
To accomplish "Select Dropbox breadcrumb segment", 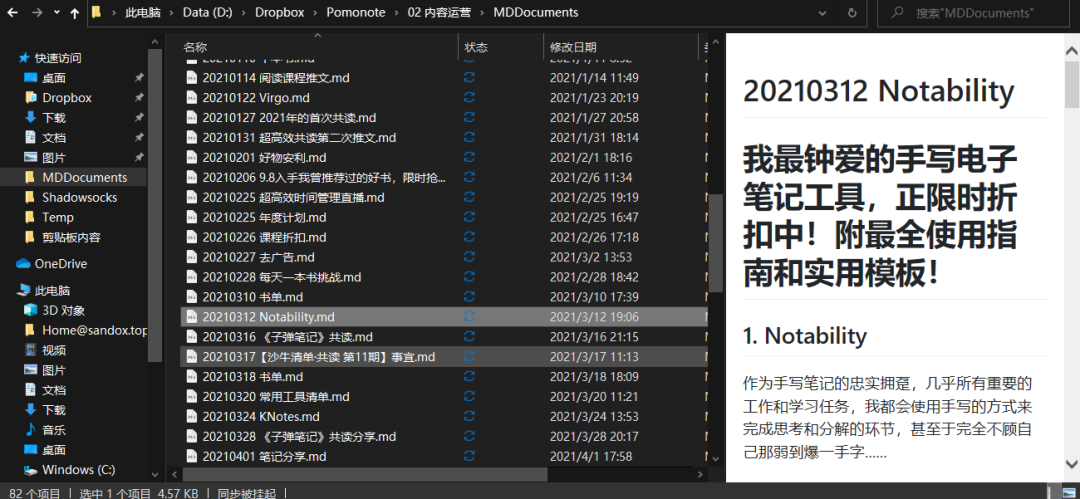I will pos(280,12).
